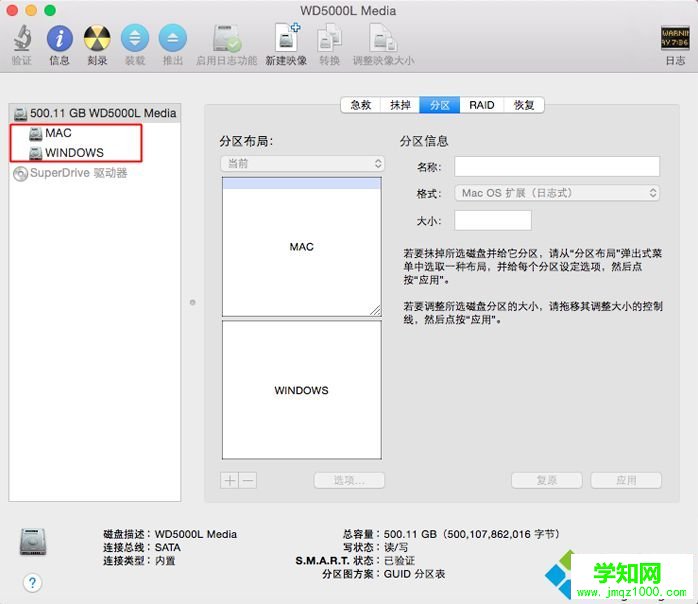Select the MAC volume in sidebar

(58, 133)
